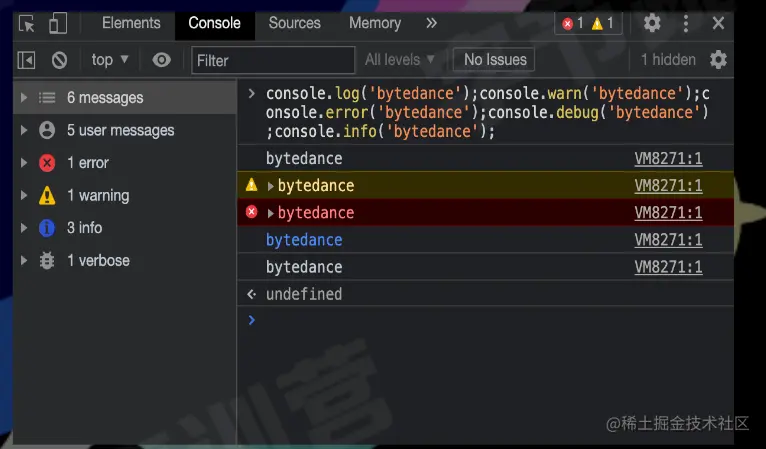Toggle the device toolbar icon
The width and height of the screenshot is (766, 449).
pos(58,23)
